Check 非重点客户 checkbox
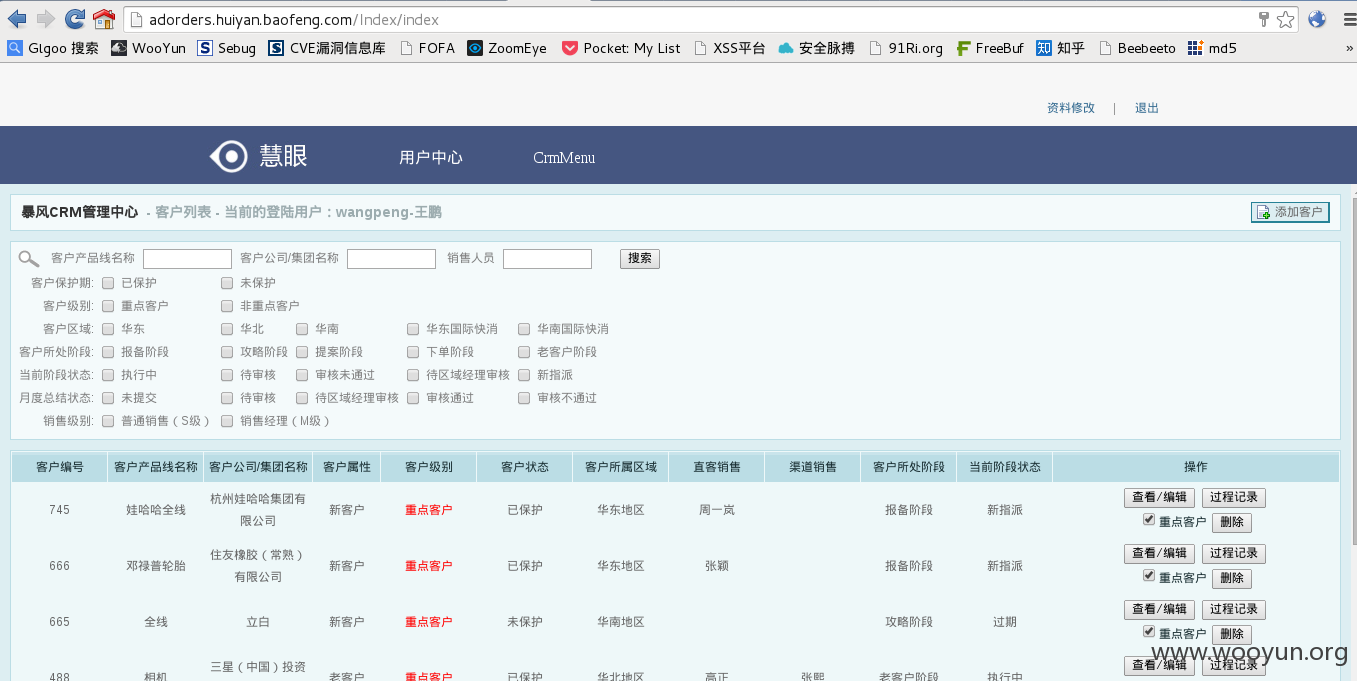The width and height of the screenshot is (1357, 681). 227,306
